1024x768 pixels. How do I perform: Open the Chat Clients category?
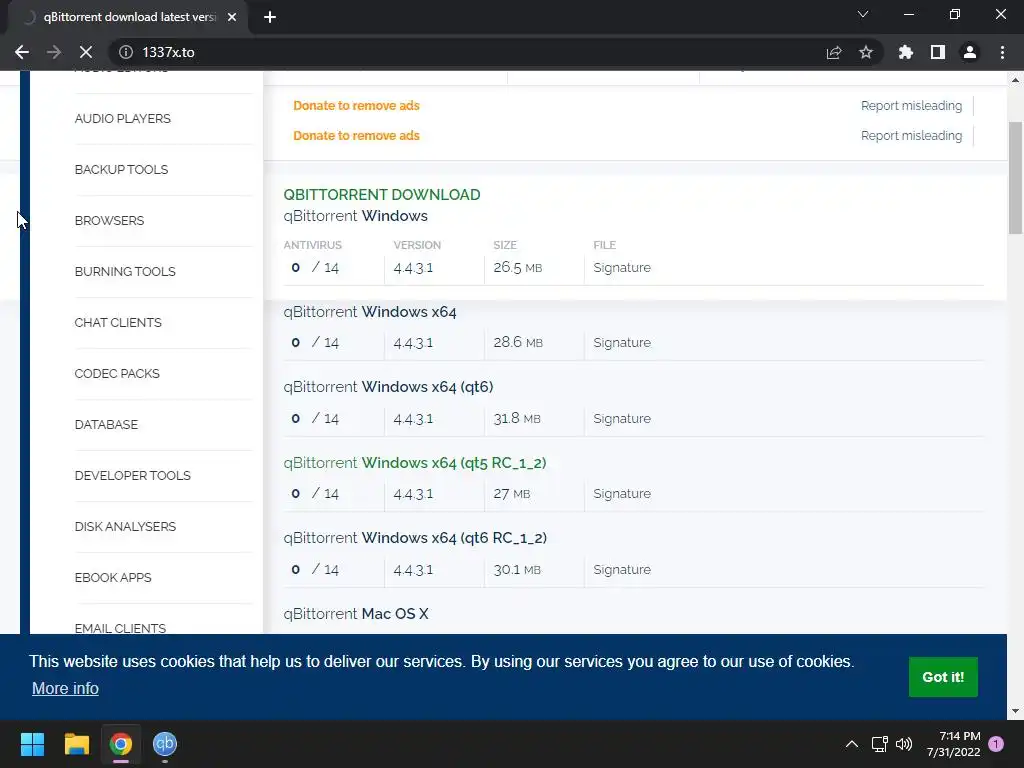click(118, 323)
